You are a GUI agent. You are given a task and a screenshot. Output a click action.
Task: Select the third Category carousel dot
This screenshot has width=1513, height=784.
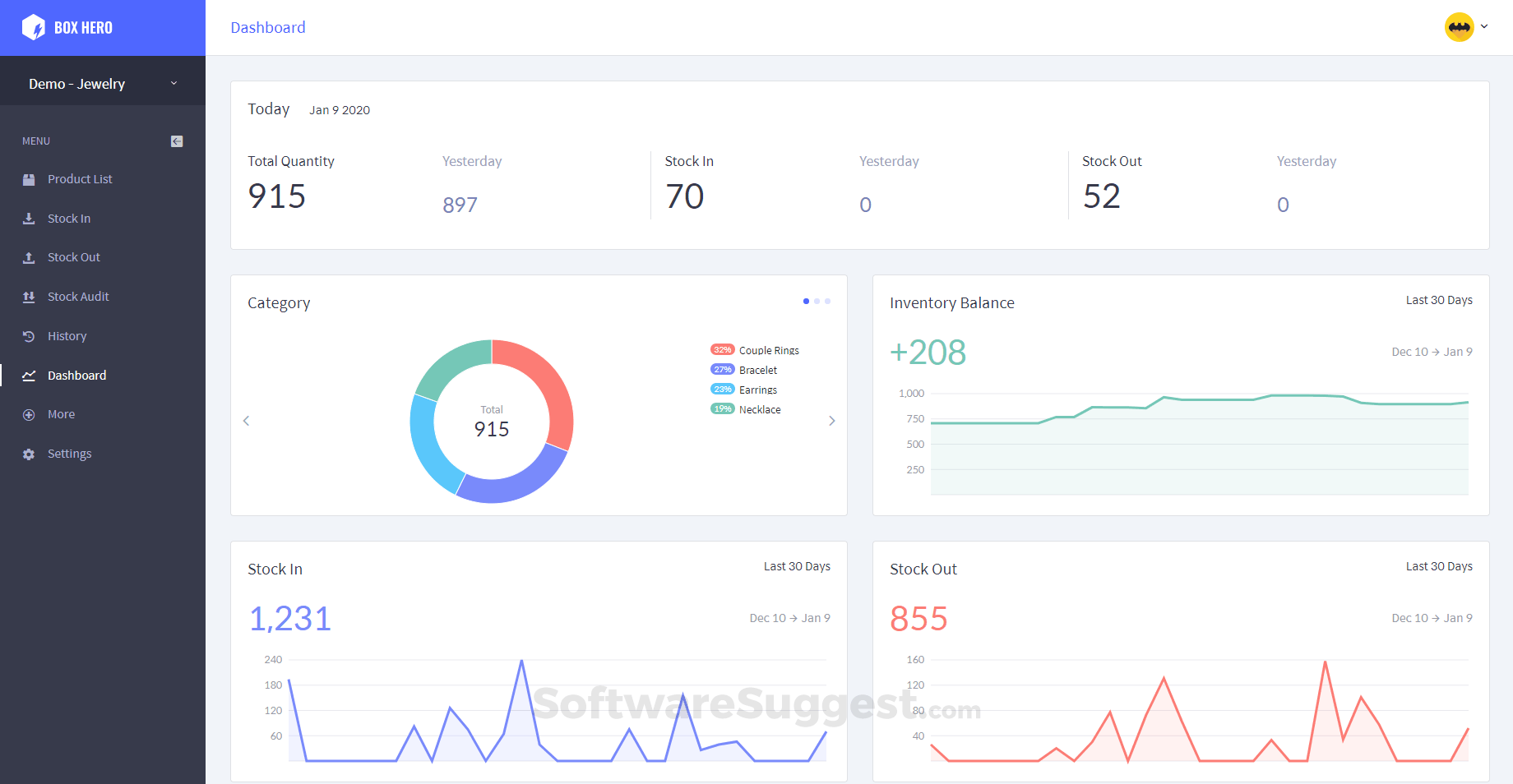[827, 301]
